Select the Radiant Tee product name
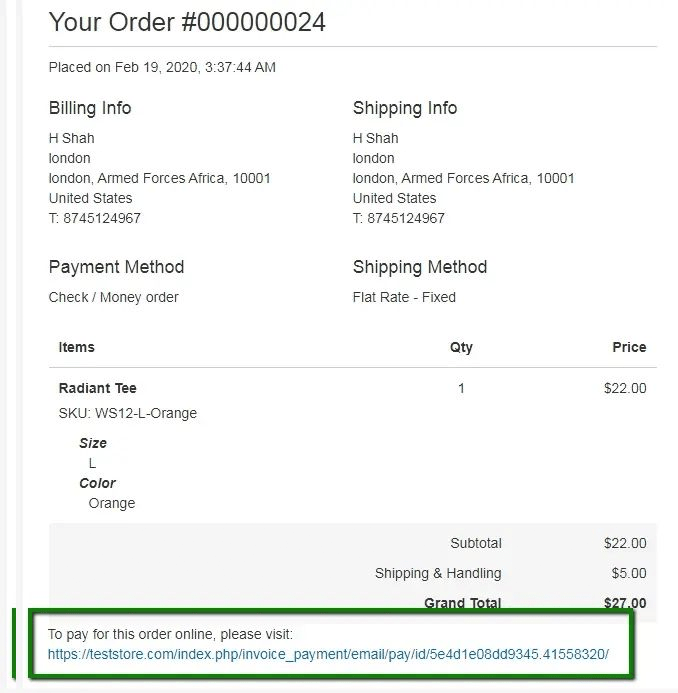 pyautogui.click(x=98, y=388)
